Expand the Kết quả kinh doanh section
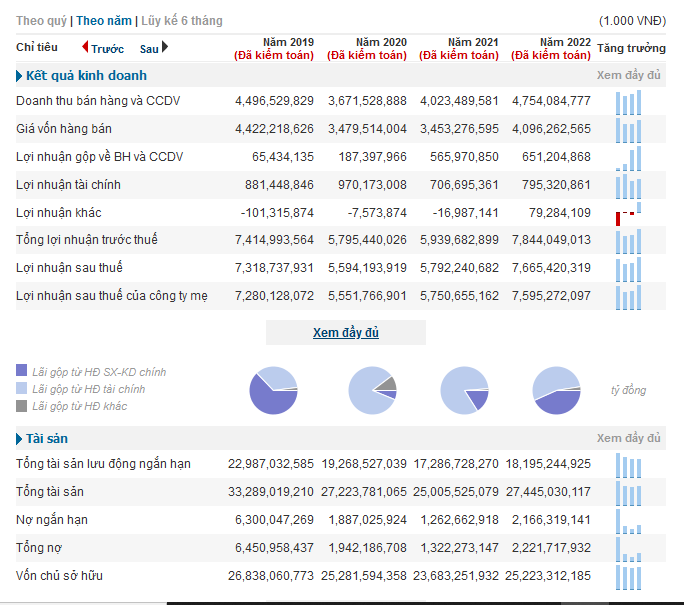Image resolution: width=684 pixels, height=605 pixels. click(x=19, y=76)
